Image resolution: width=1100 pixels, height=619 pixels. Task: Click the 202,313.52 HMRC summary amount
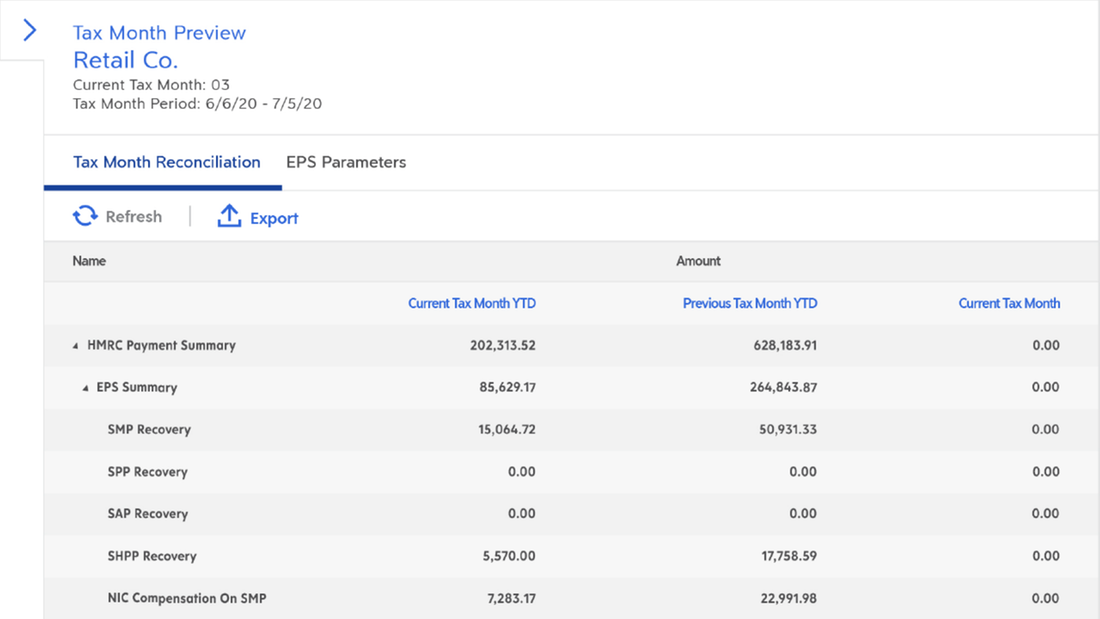(x=501, y=345)
